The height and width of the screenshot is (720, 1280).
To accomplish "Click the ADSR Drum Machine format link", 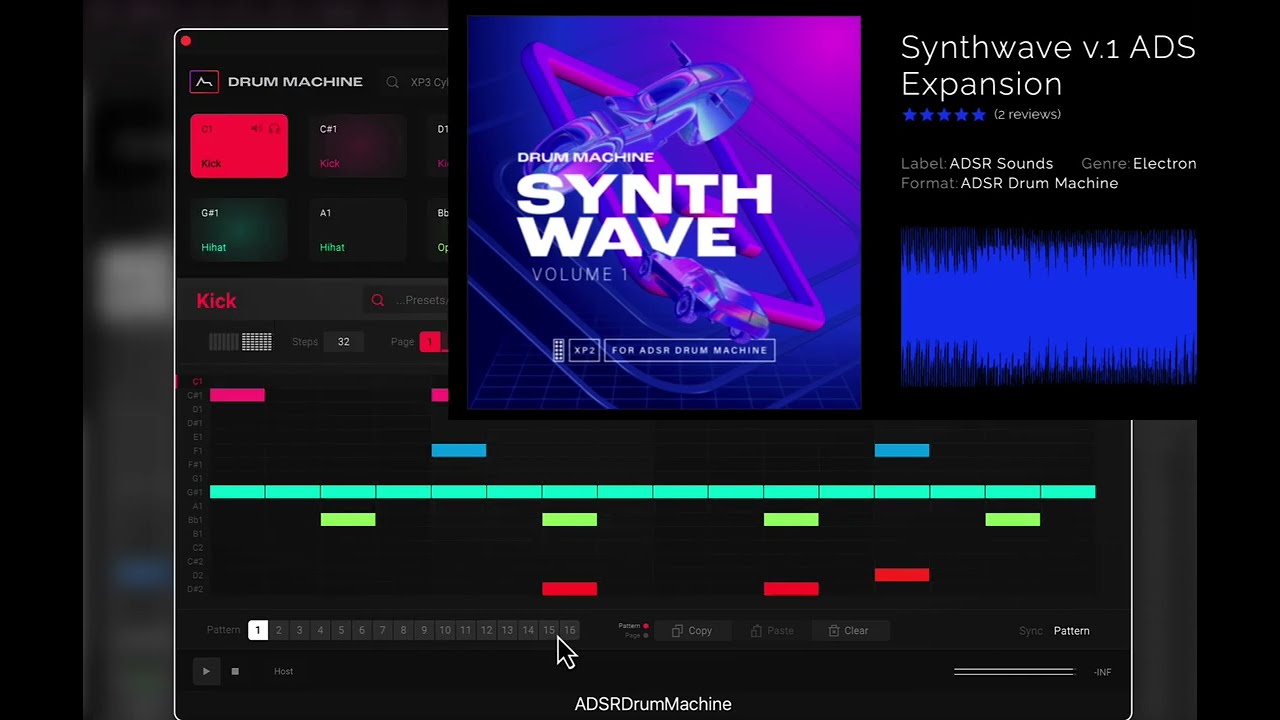I will click(1039, 183).
